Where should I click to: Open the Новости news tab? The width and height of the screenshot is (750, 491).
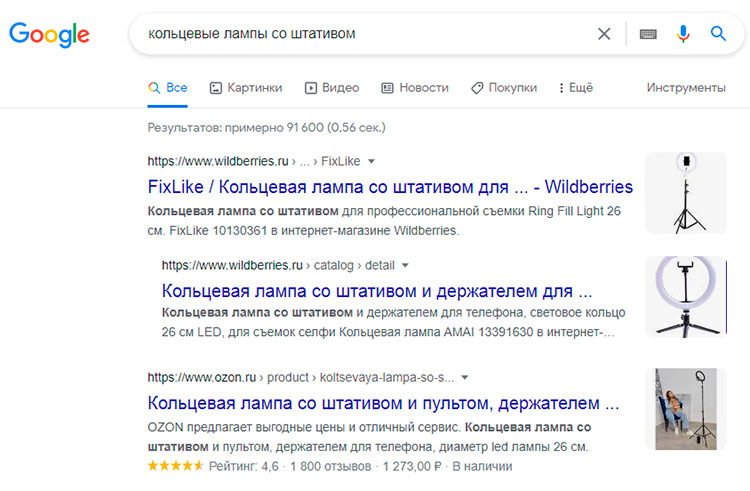pos(415,88)
